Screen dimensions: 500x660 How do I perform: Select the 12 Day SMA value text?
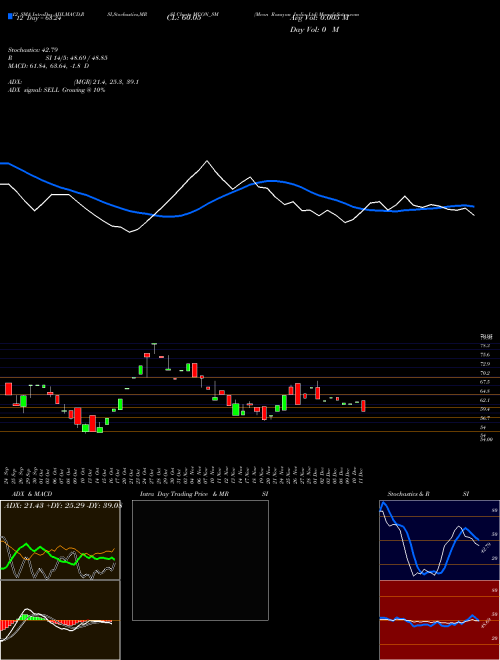[x=38, y=19]
